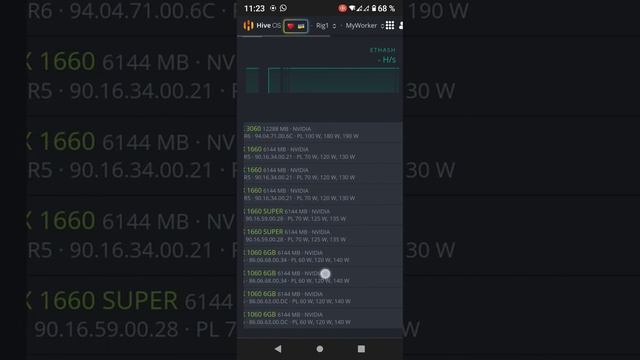Tap the Hive OS logo
This screenshot has height=360, width=640.
pos(262,26)
